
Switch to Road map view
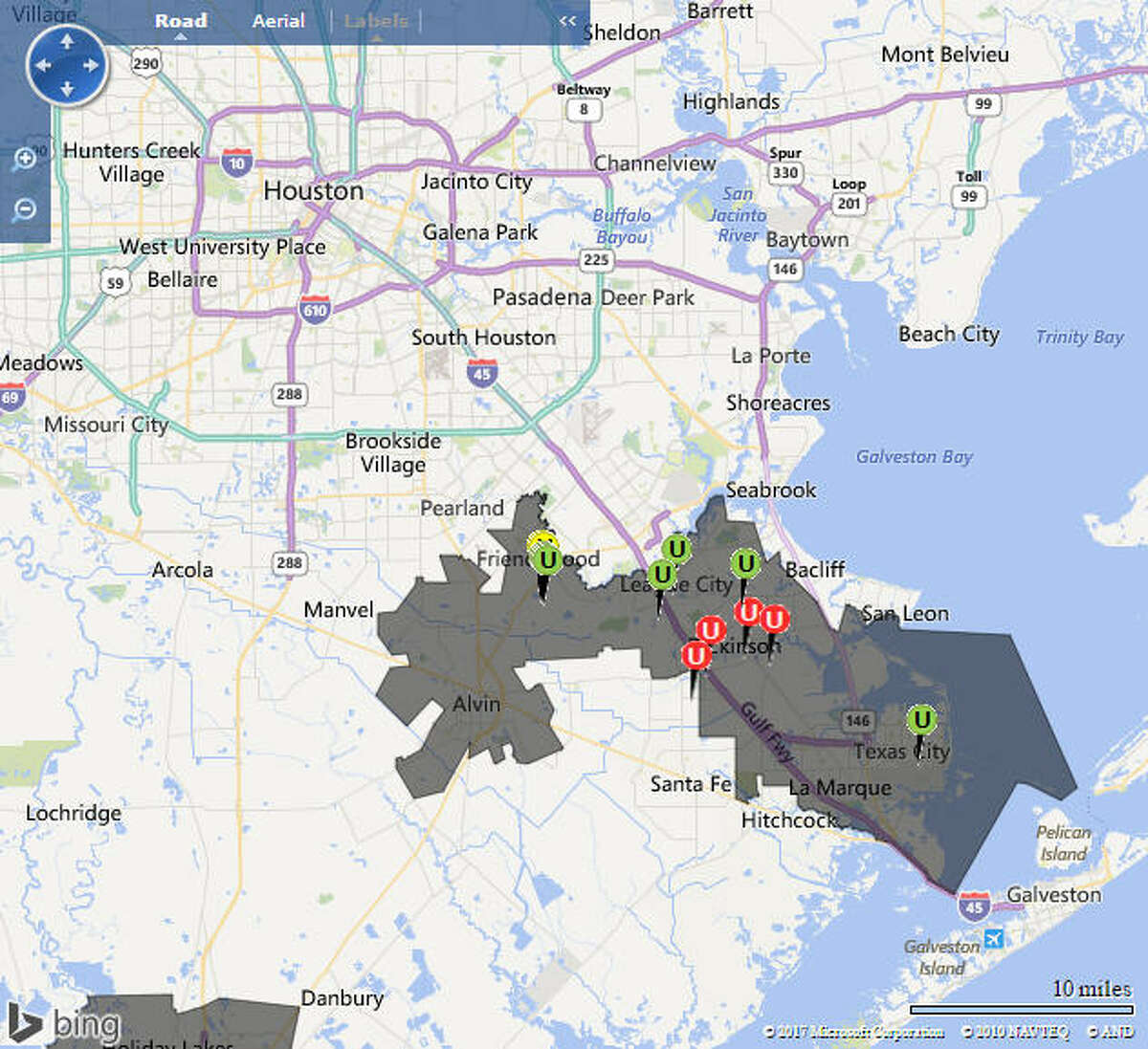pos(181,20)
